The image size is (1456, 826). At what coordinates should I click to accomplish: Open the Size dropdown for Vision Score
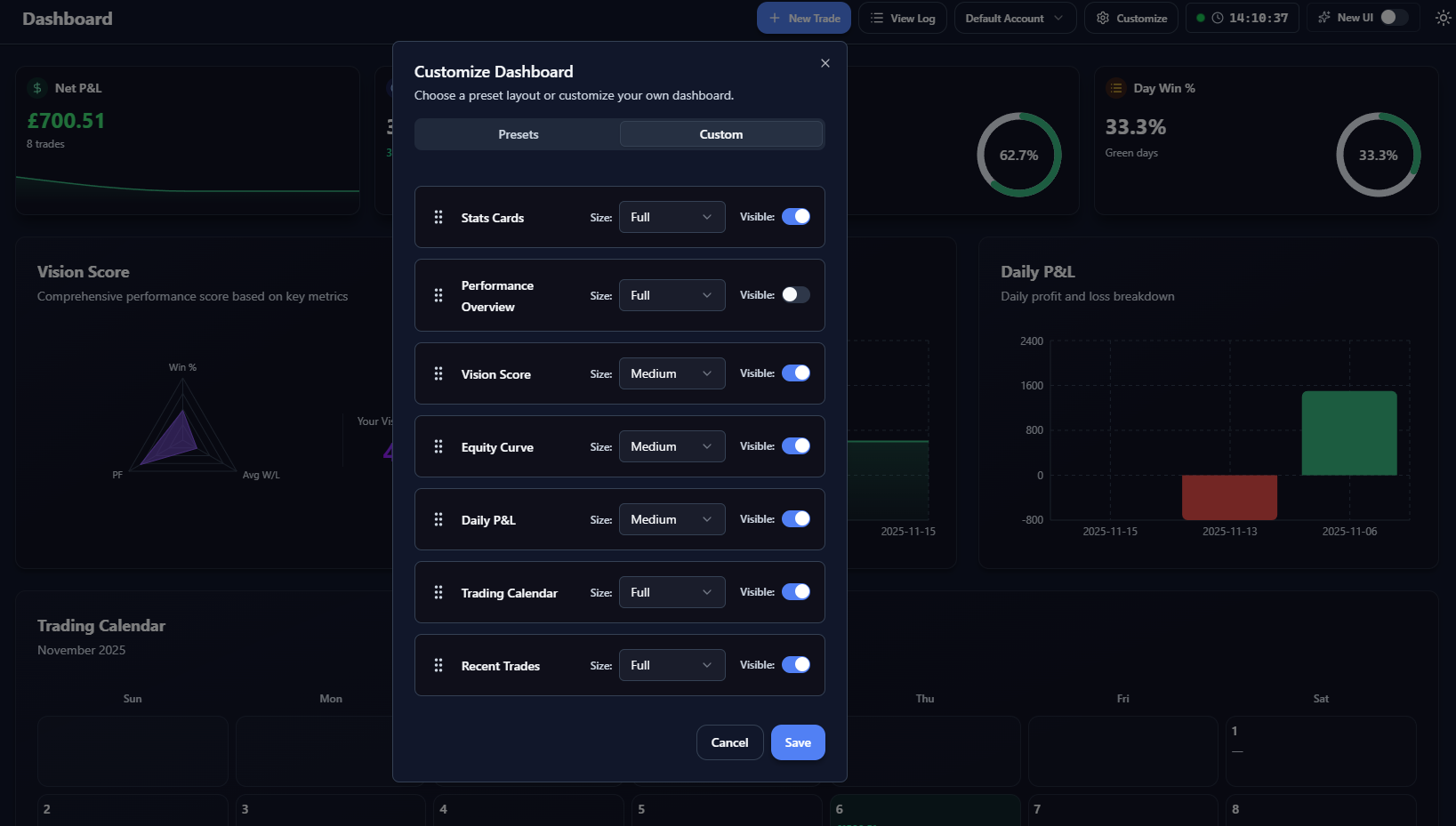coord(672,373)
